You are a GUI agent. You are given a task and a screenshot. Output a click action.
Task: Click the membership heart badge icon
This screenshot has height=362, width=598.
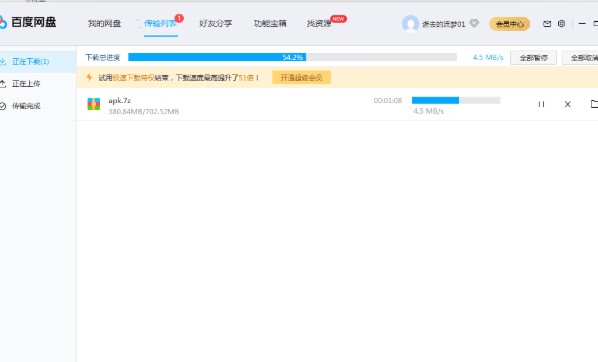coord(474,23)
